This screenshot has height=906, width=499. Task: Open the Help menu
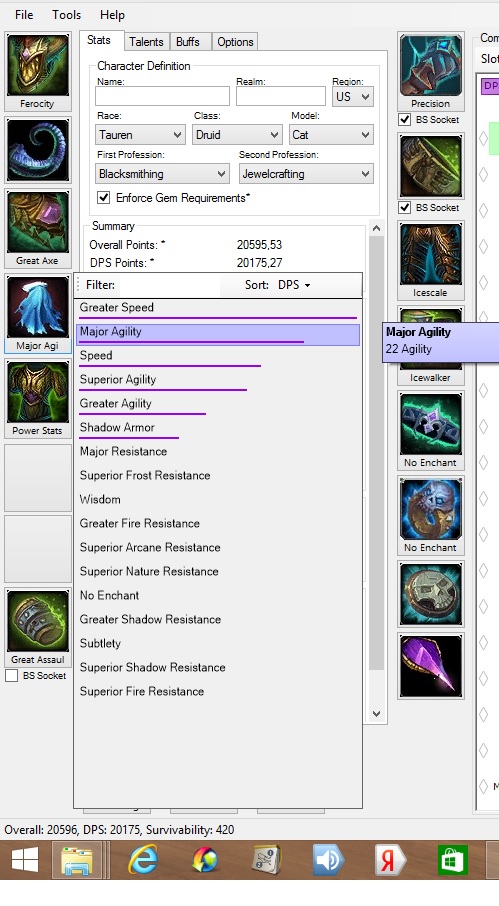(x=112, y=15)
